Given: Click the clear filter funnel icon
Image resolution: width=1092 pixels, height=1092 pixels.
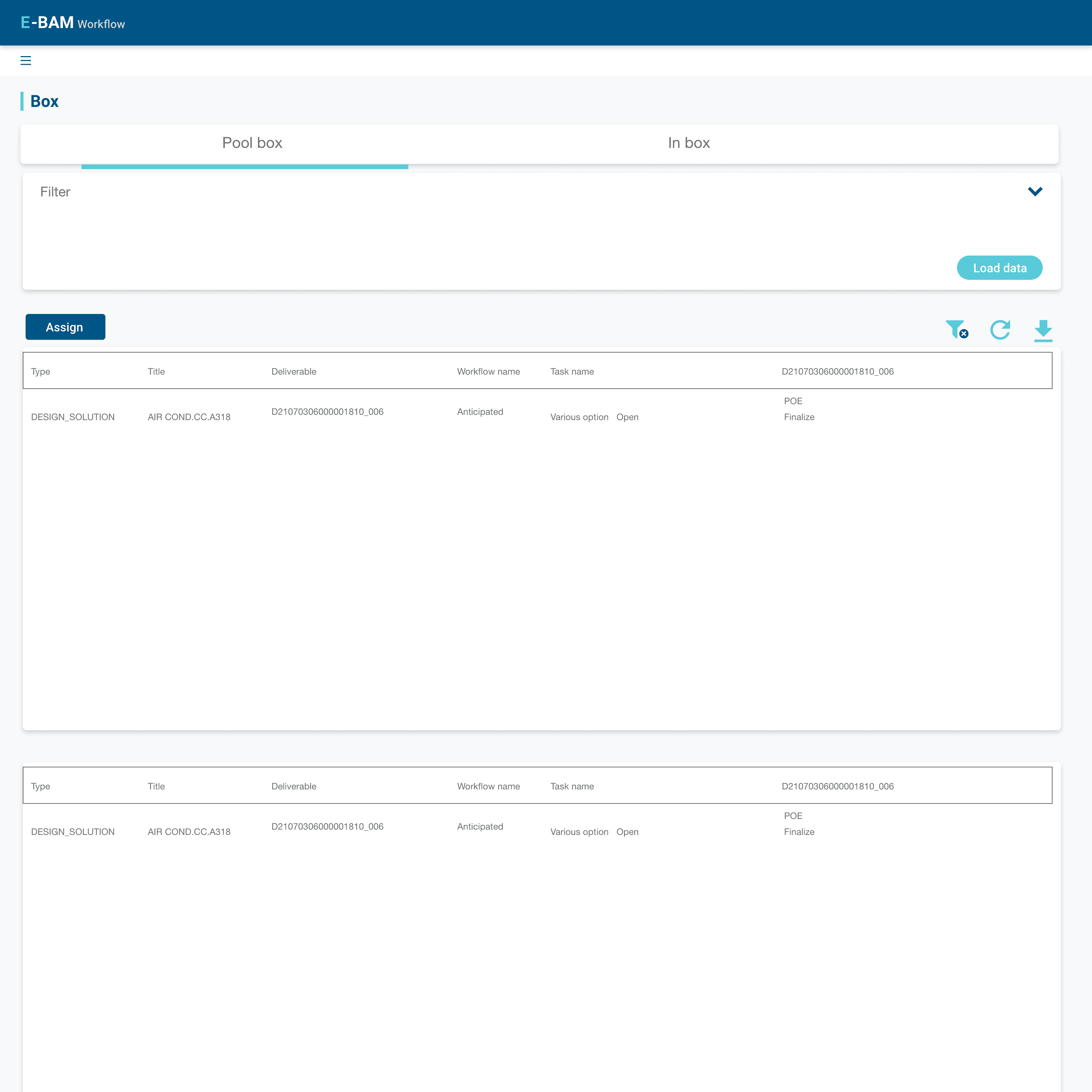Looking at the screenshot, I should point(956,329).
